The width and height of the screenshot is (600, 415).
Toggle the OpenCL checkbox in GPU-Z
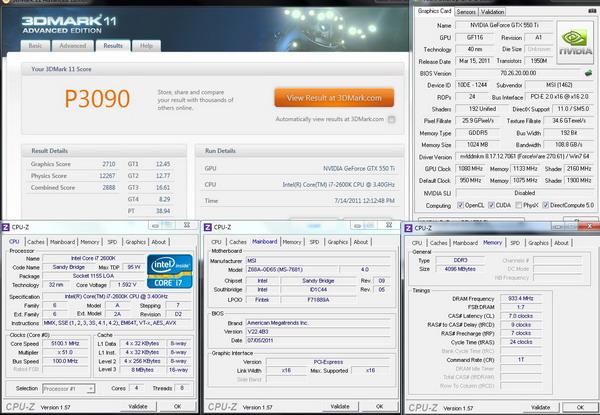(x=460, y=205)
